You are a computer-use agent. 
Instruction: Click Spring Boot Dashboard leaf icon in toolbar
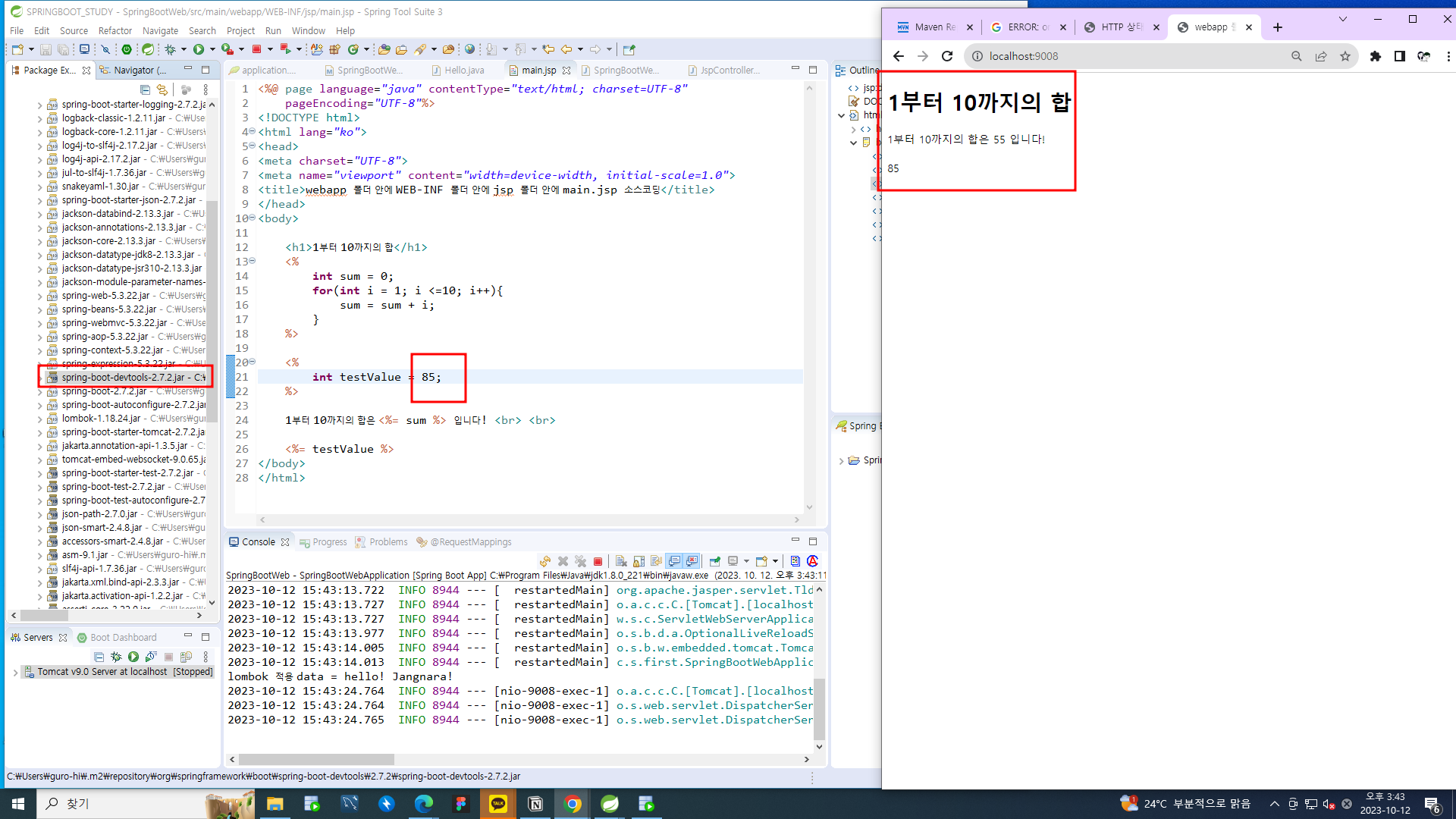click(148, 49)
